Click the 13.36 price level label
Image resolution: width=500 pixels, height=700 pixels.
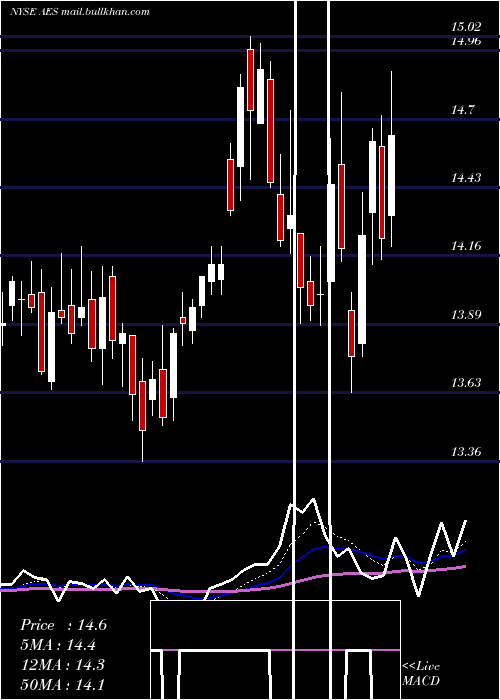coord(466,451)
